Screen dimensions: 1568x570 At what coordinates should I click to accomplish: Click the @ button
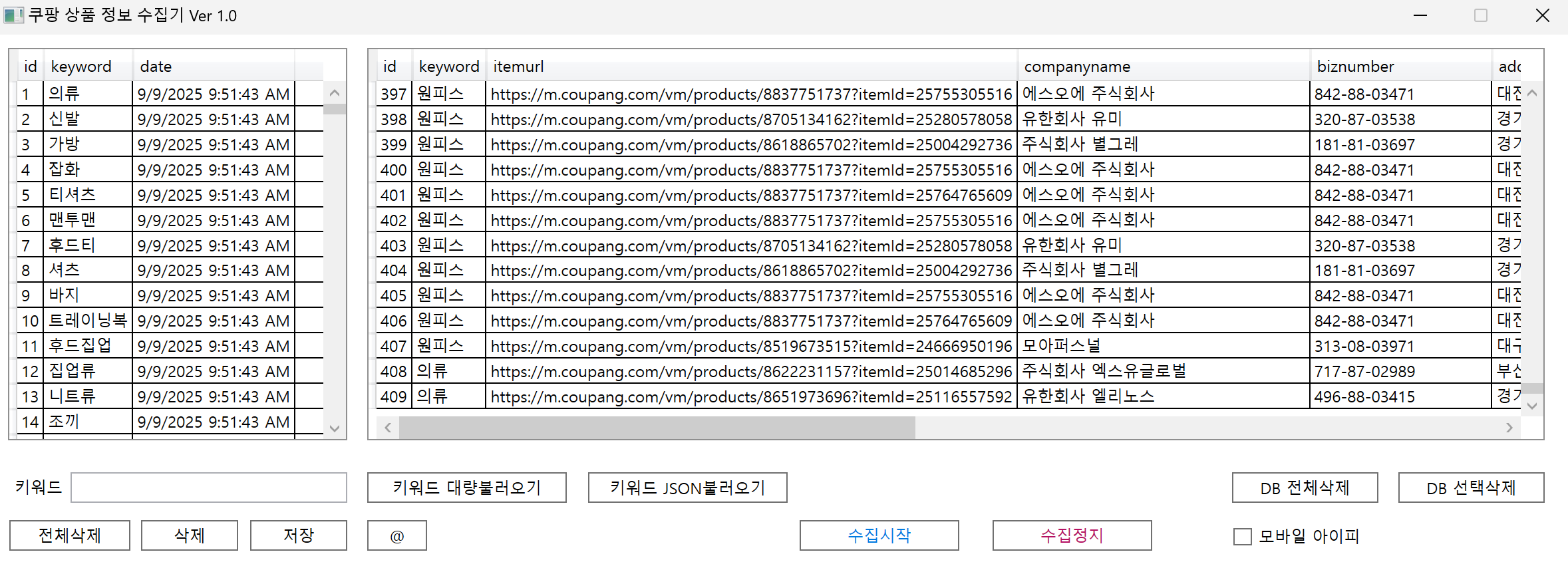point(396,535)
